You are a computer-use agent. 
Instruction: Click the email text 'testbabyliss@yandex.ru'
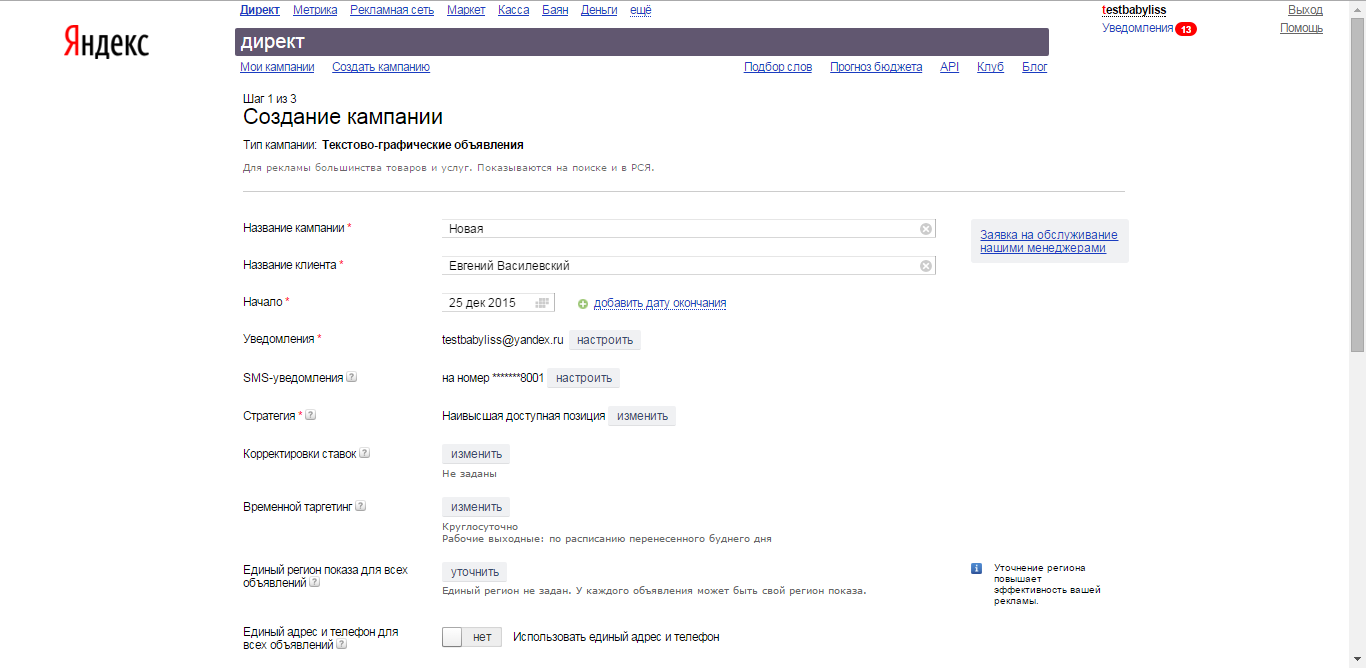click(503, 340)
